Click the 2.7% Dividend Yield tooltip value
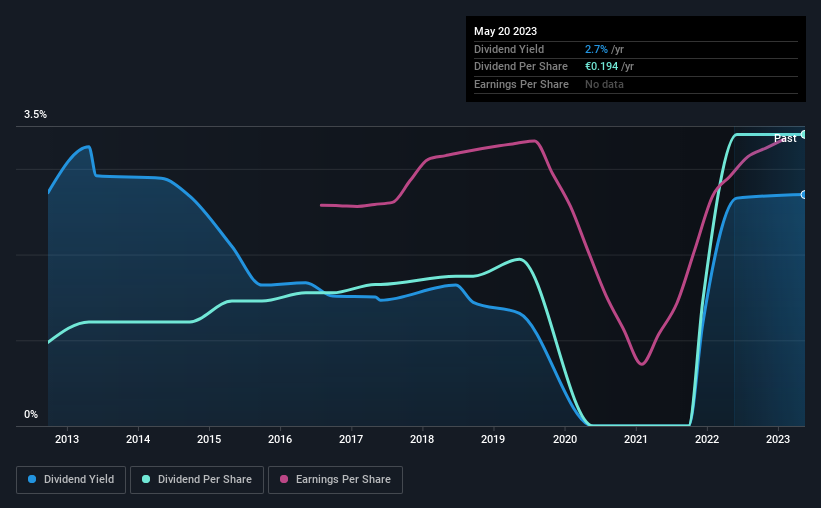The width and height of the screenshot is (821, 508). click(x=596, y=49)
